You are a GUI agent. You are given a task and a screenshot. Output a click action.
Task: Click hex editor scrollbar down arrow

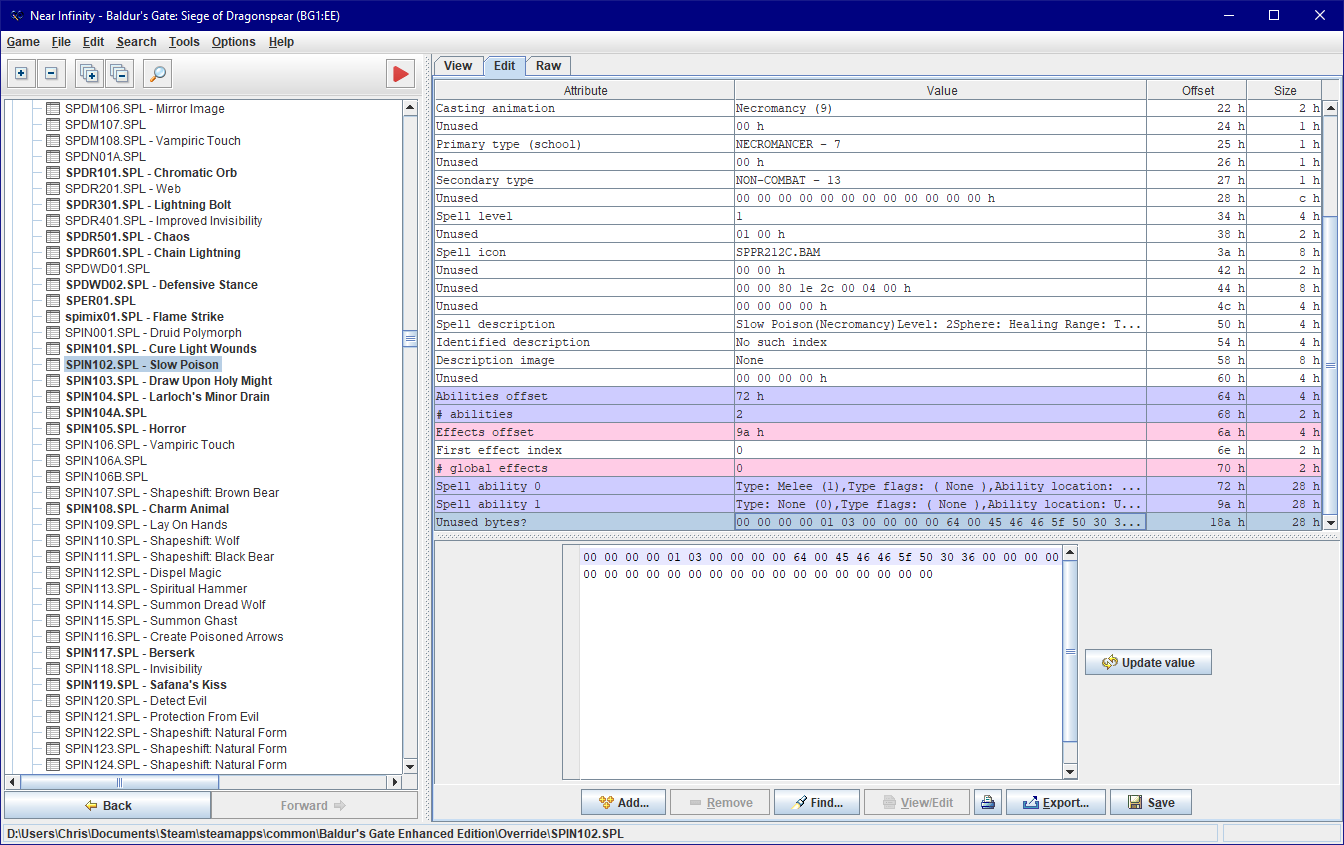click(x=1070, y=771)
